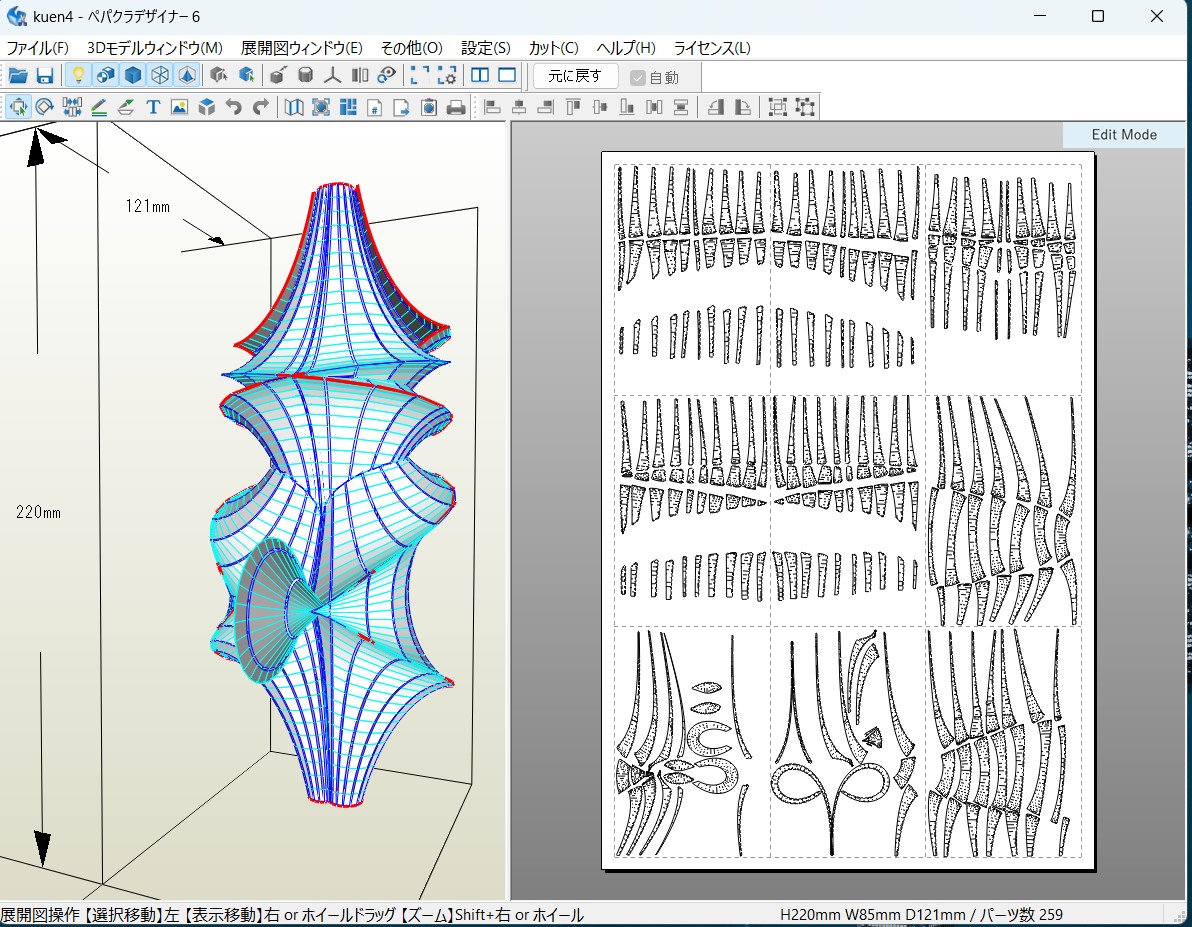Distribute parts horizontally

pos(655,107)
